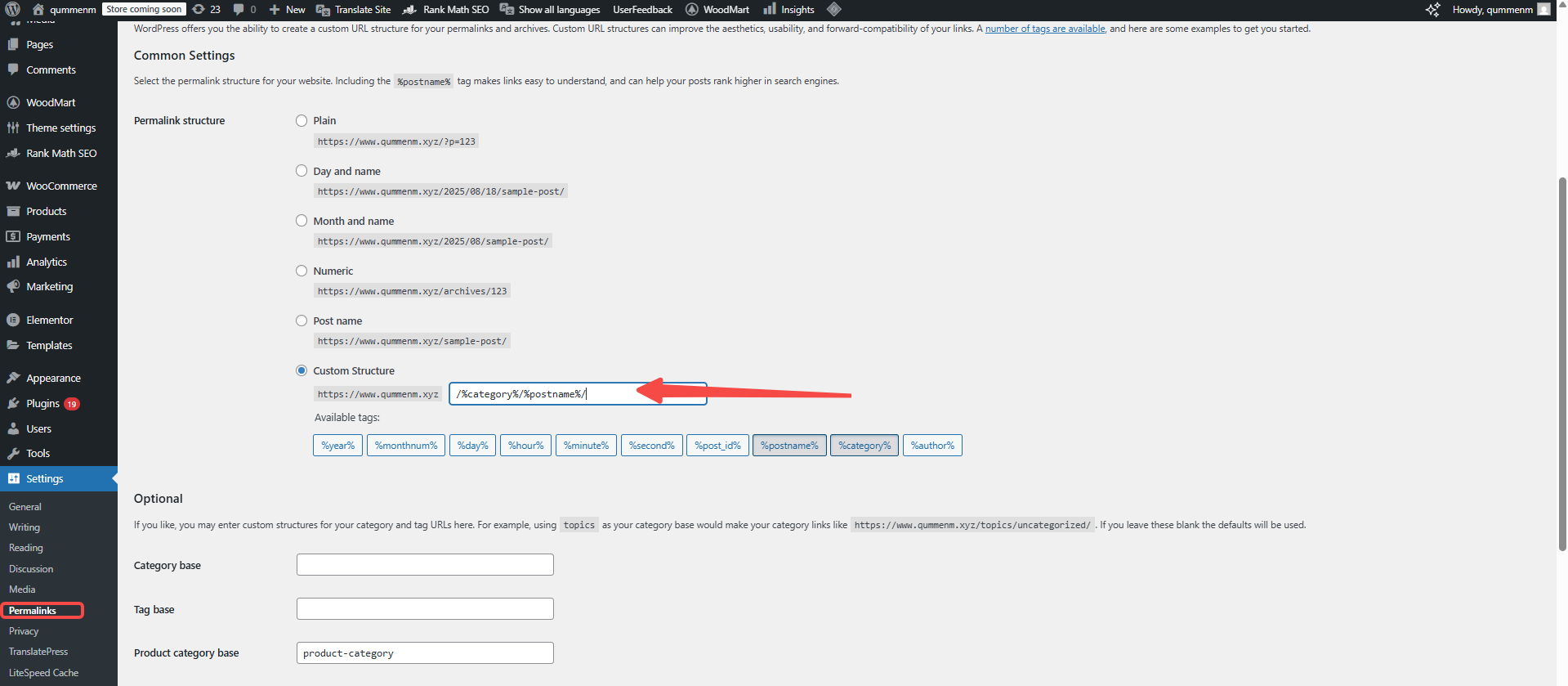Open the user avatar next to Howdy
The image size is (1568, 686).
point(1543,10)
